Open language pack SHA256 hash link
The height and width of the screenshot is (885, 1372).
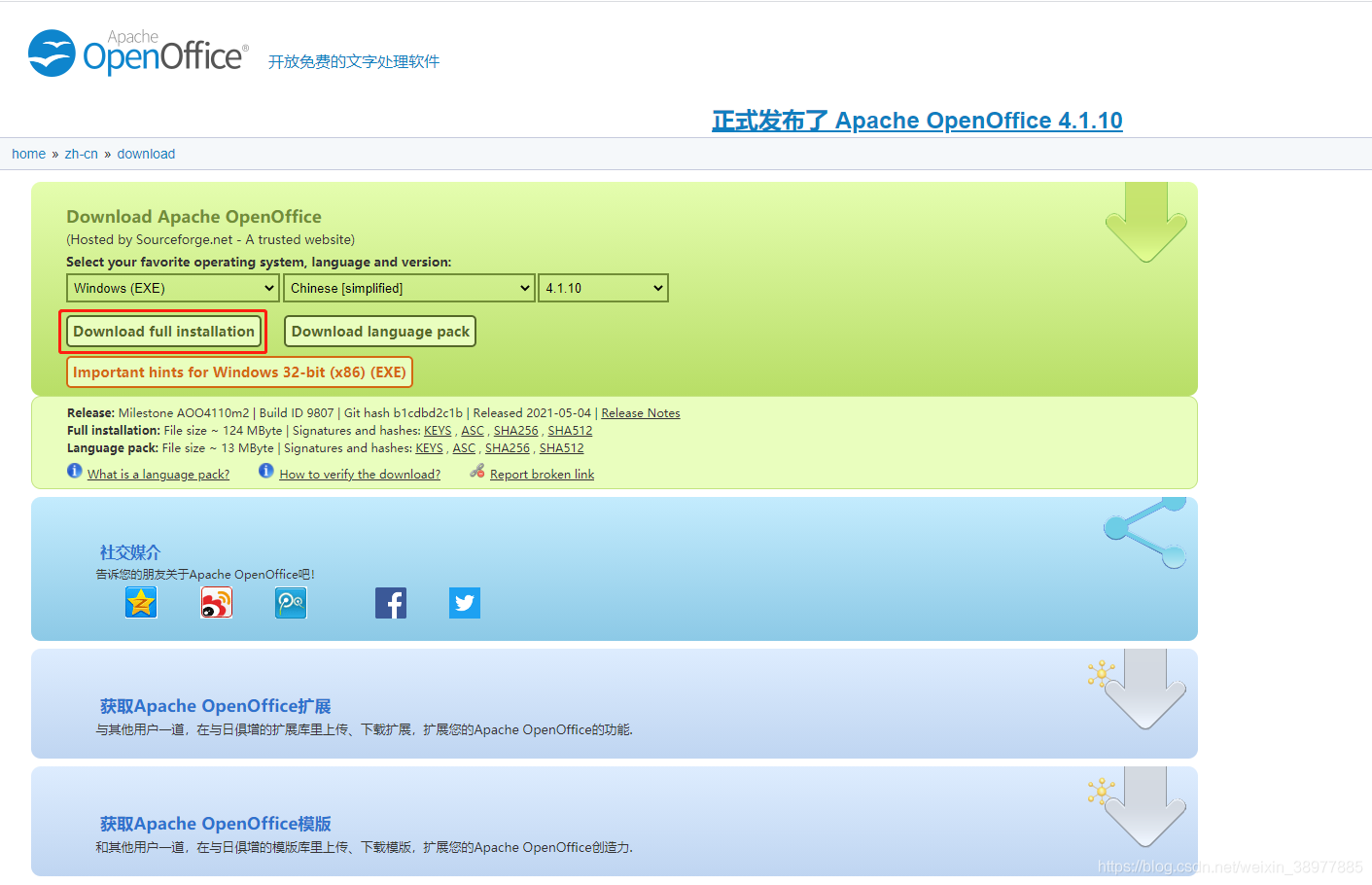pos(508,448)
